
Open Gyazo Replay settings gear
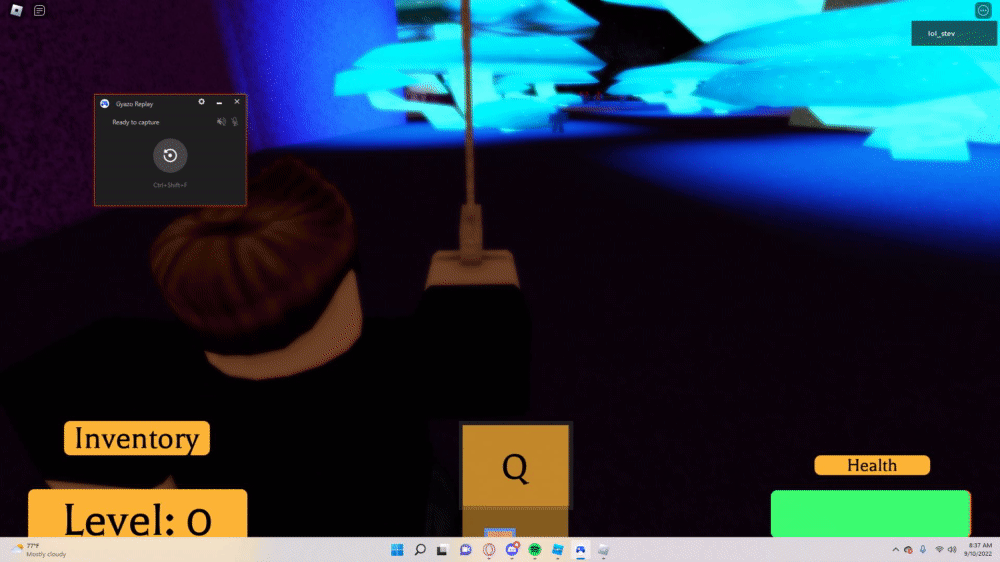[x=202, y=101]
